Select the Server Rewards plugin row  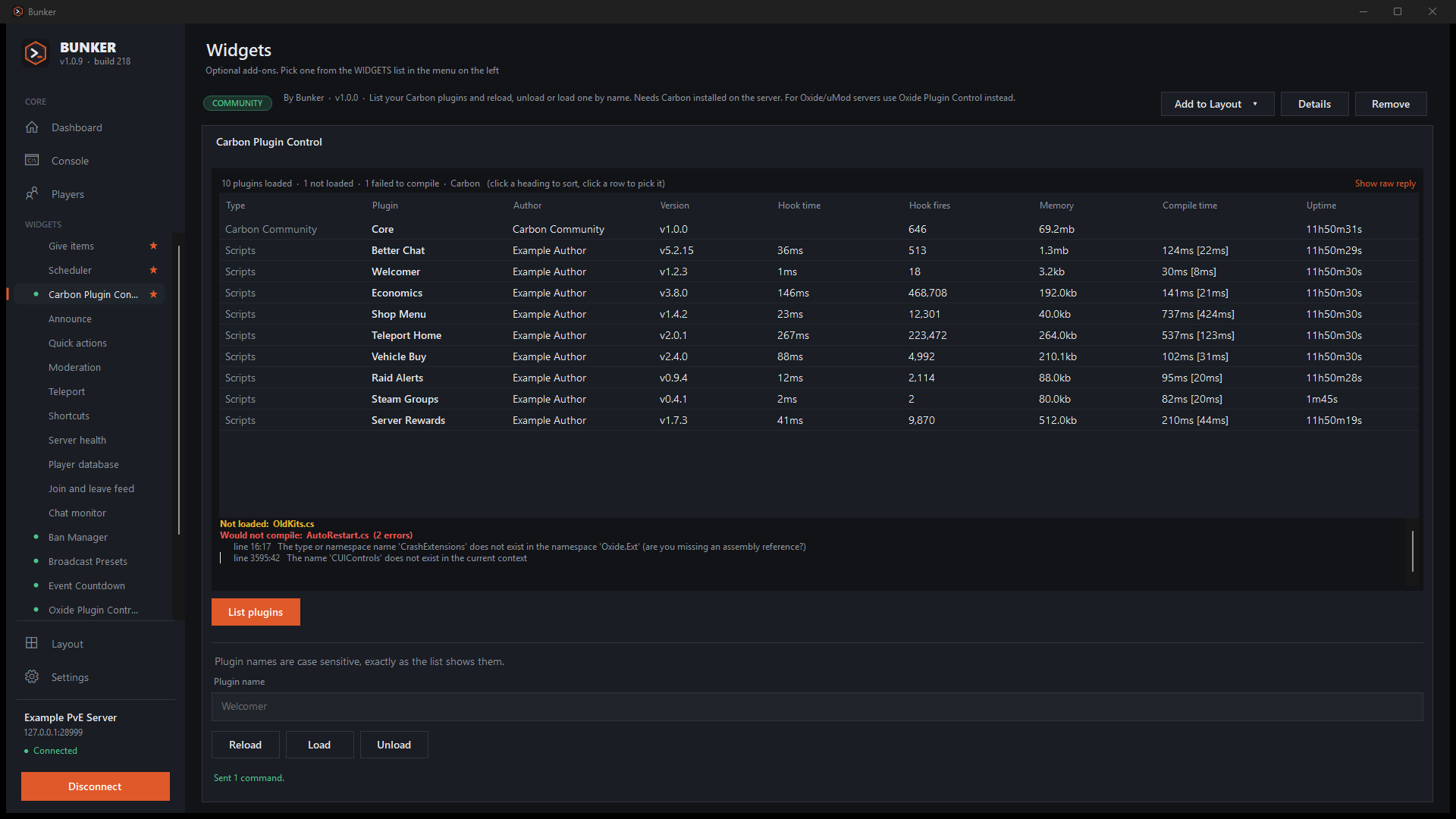[x=819, y=420]
